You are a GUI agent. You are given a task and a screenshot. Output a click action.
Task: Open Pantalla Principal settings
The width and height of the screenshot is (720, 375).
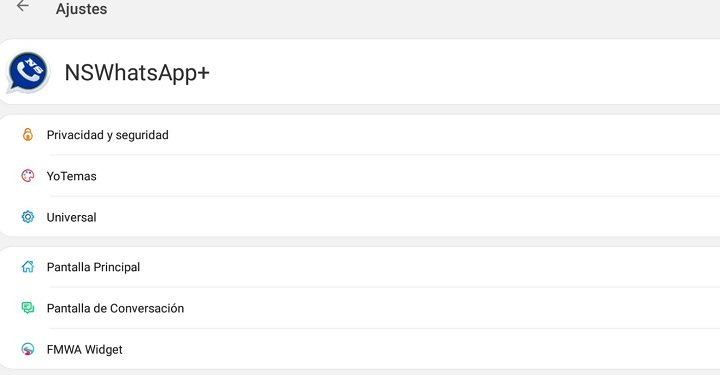(x=360, y=267)
